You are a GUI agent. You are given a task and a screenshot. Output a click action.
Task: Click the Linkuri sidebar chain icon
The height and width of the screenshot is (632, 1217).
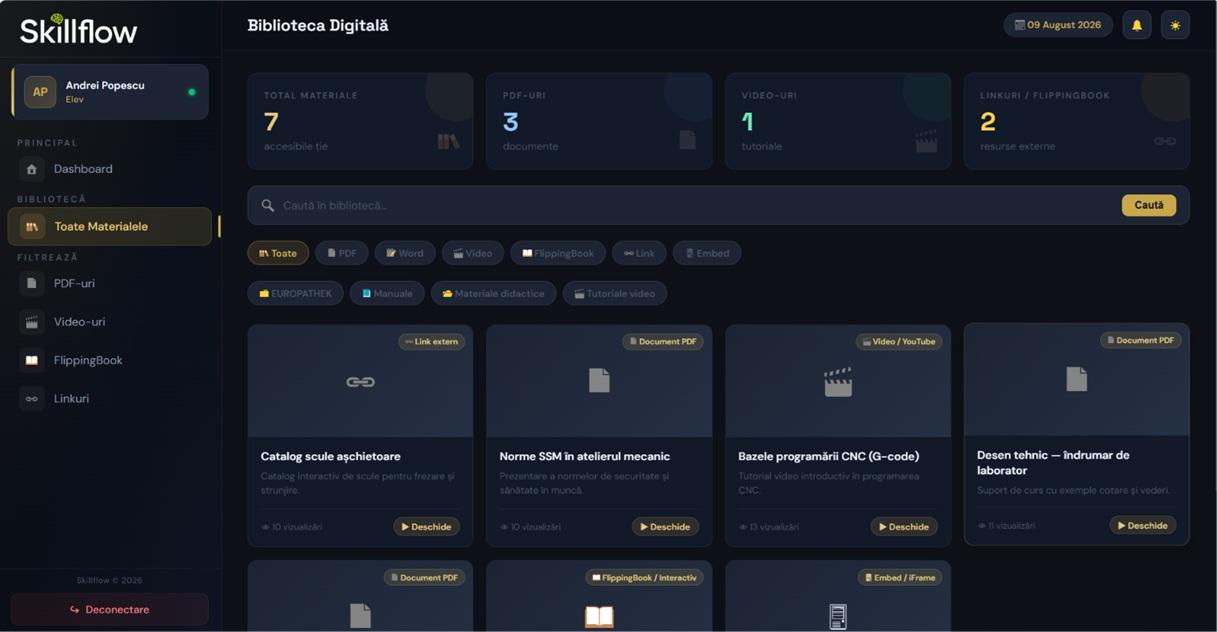point(32,399)
